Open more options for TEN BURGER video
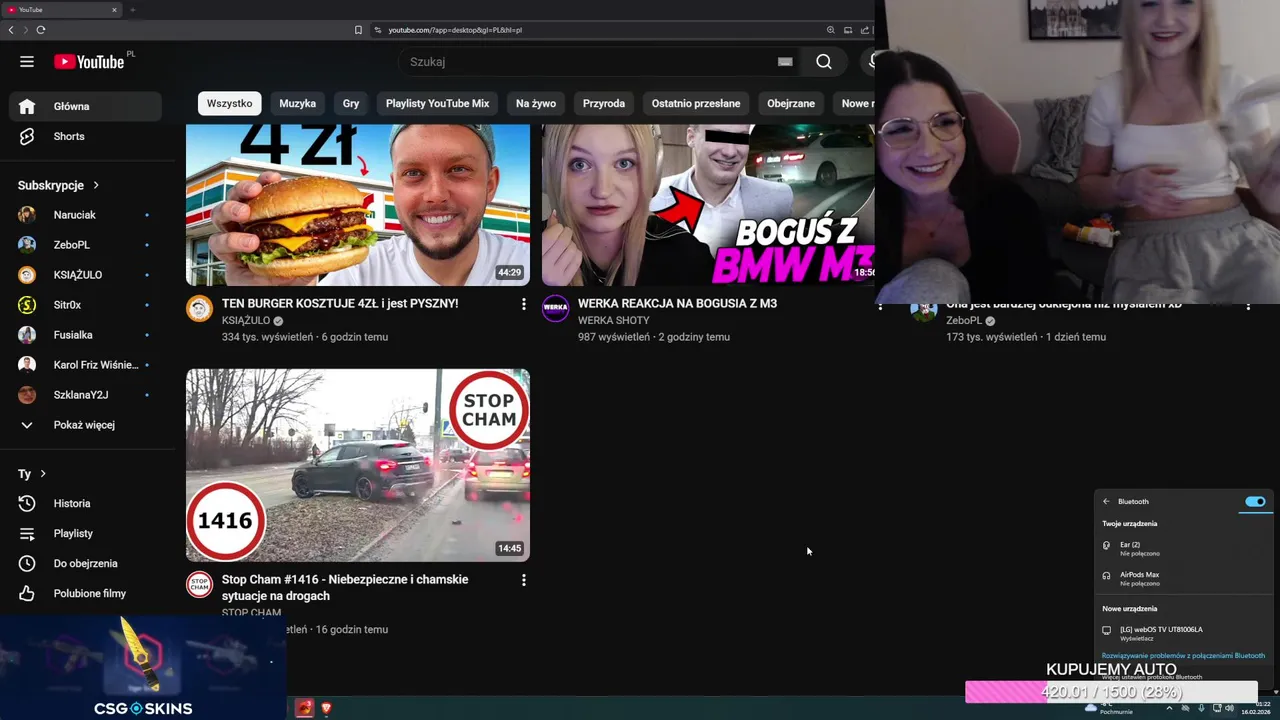 (523, 304)
